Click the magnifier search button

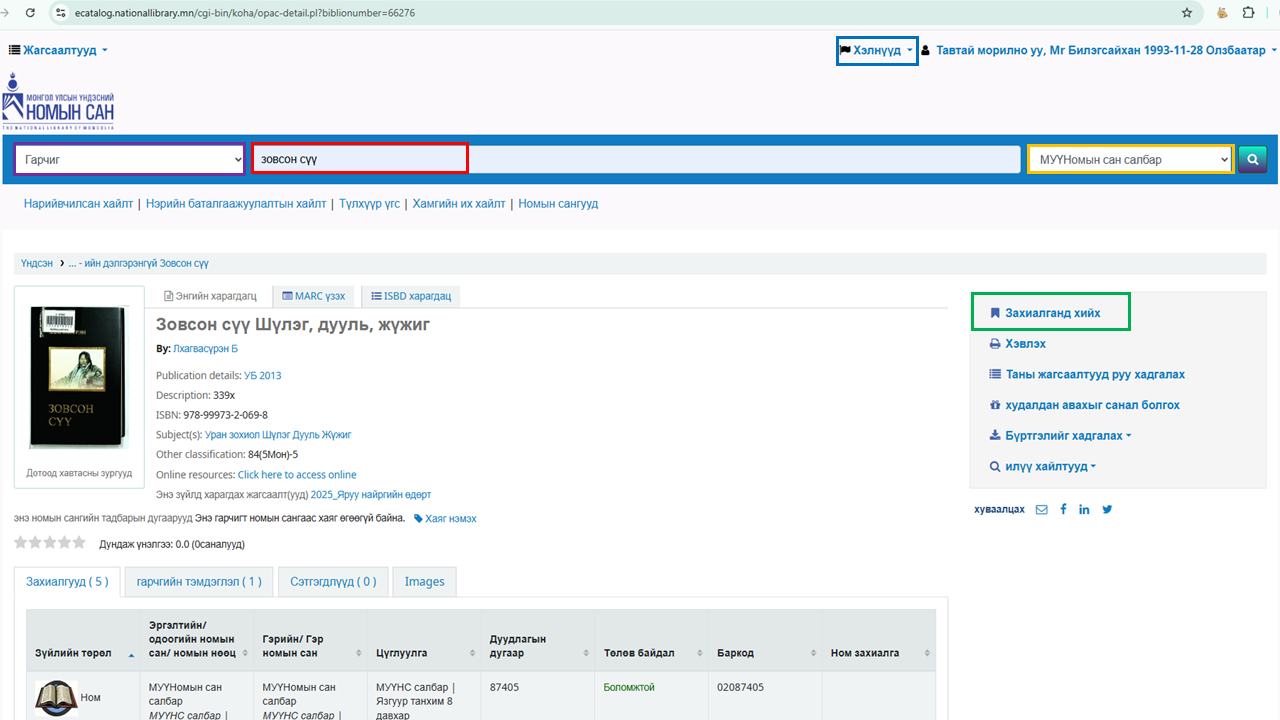1252,159
